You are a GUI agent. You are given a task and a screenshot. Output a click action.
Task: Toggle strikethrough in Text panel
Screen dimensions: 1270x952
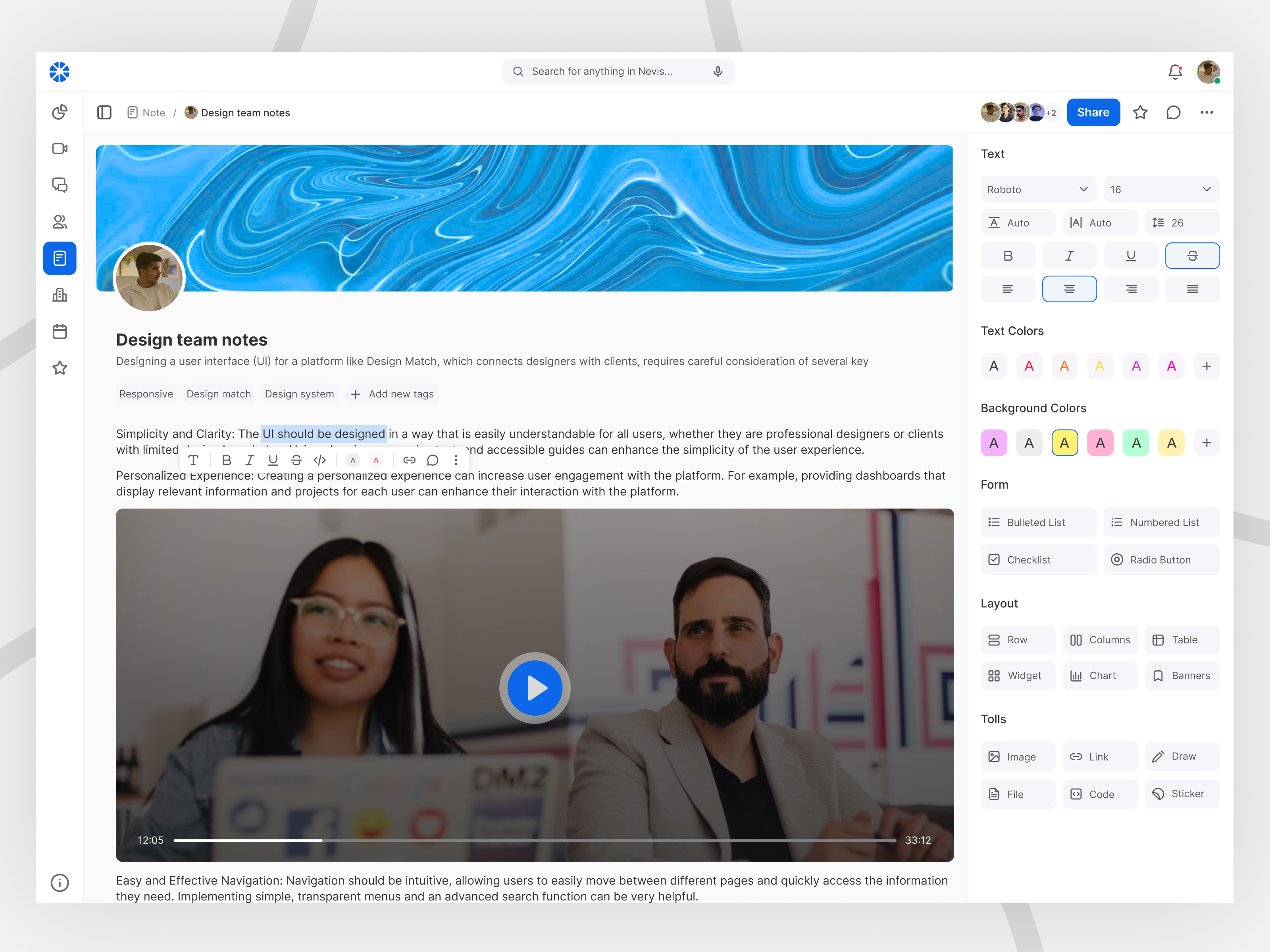(1192, 256)
